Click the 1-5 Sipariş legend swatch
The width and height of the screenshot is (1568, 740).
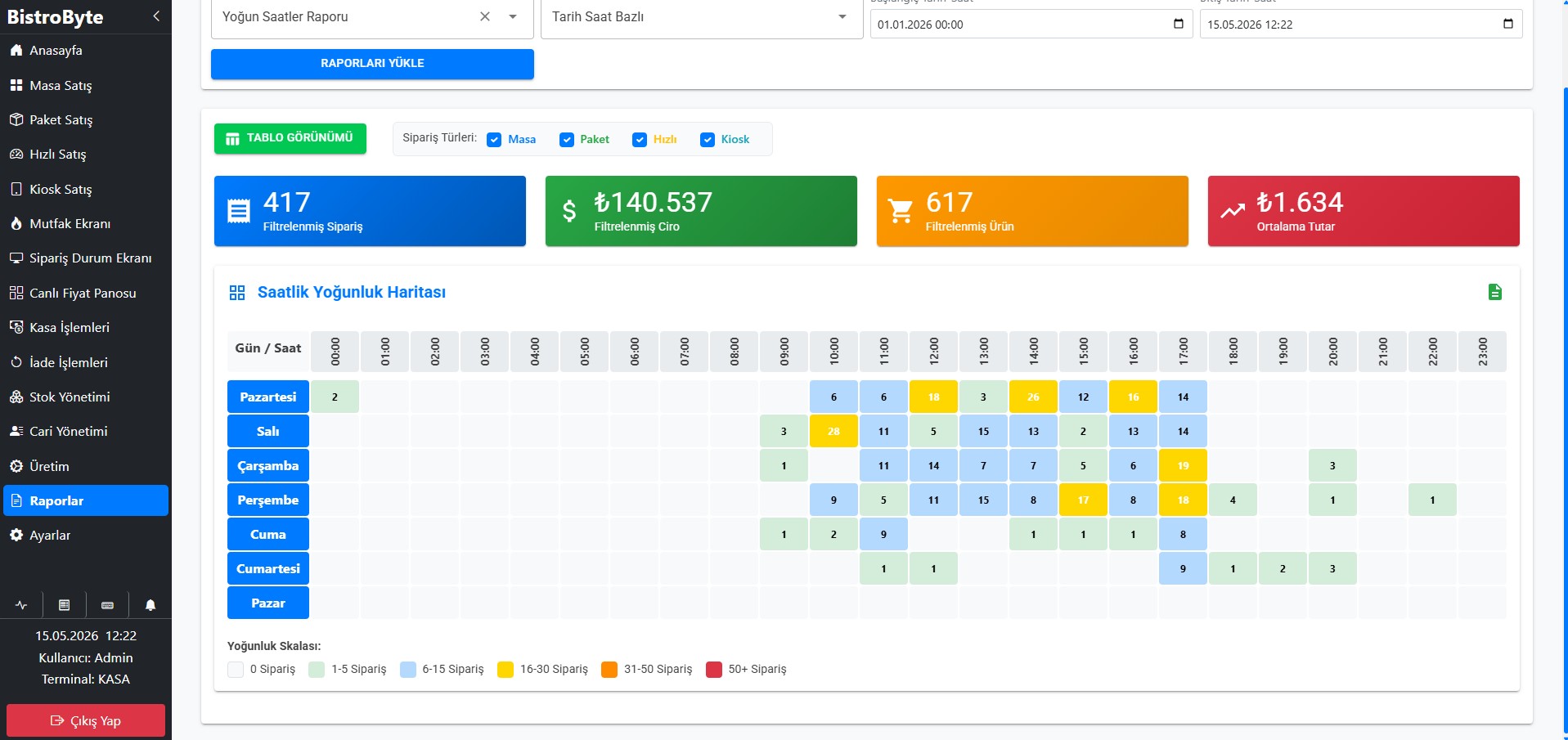[x=317, y=669]
